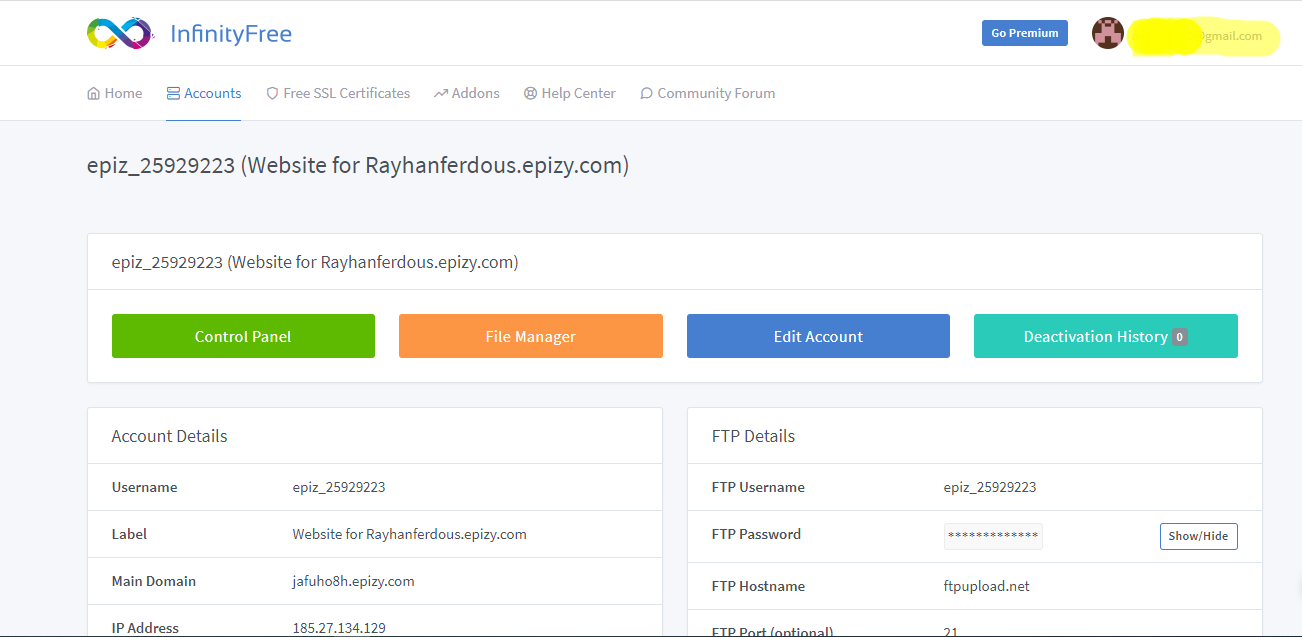Click the Edit Account button
Image resolution: width=1302 pixels, height=637 pixels.
pos(818,336)
